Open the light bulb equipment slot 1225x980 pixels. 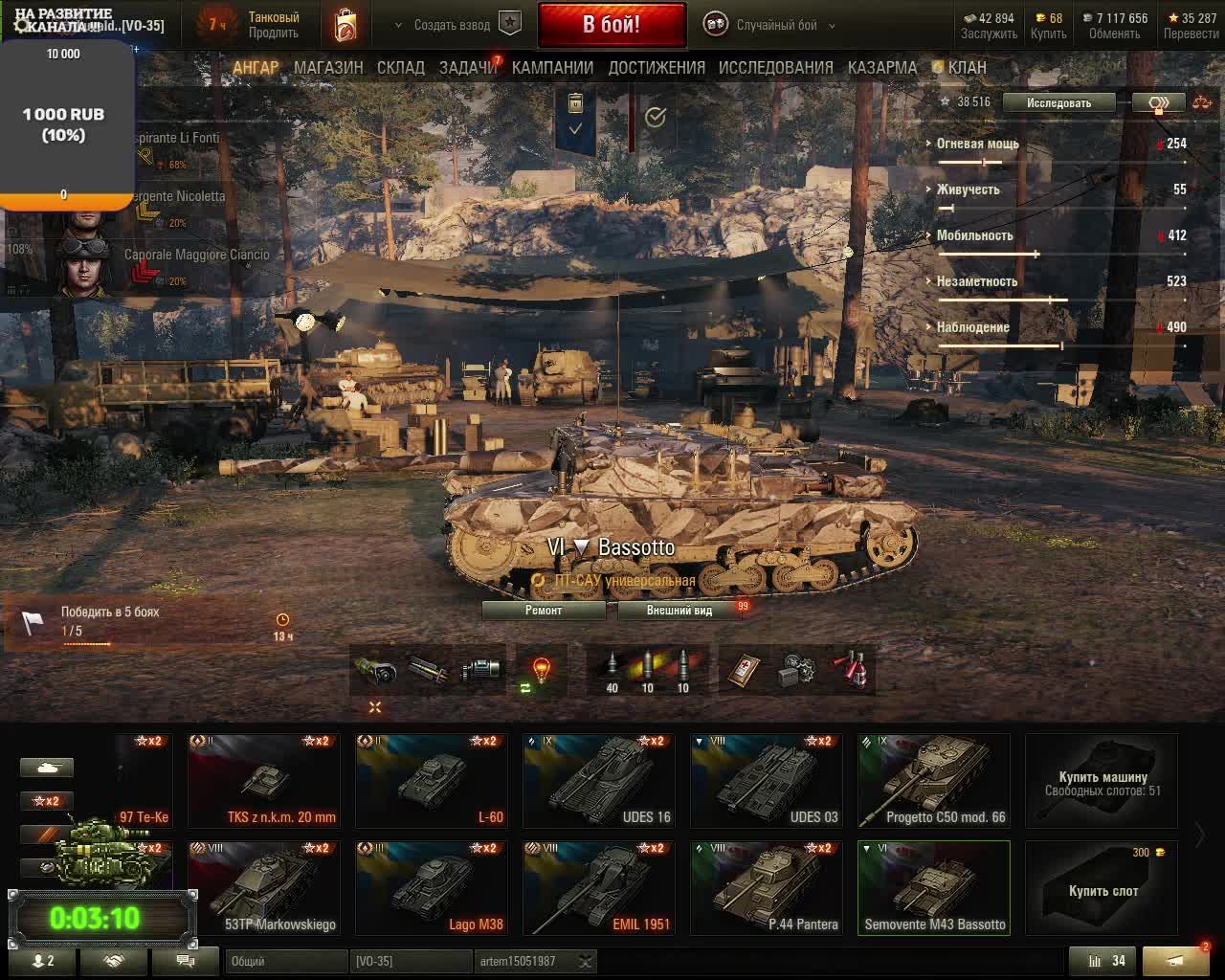coord(542,668)
